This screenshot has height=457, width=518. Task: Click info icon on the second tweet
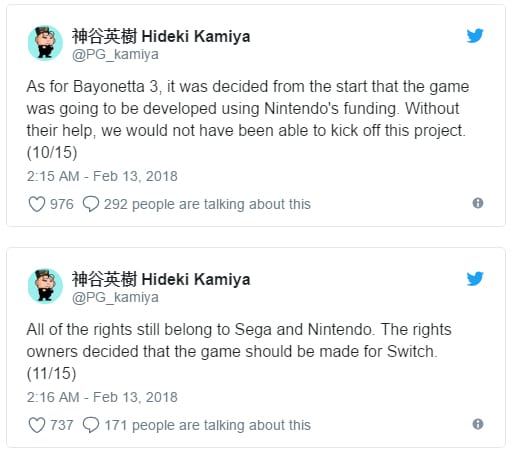(x=478, y=424)
